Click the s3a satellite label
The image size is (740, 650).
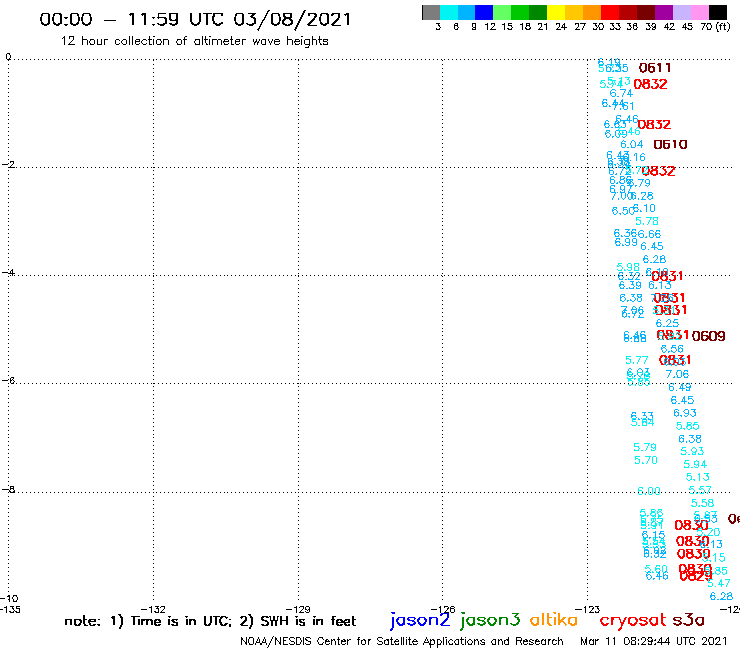(x=689, y=621)
